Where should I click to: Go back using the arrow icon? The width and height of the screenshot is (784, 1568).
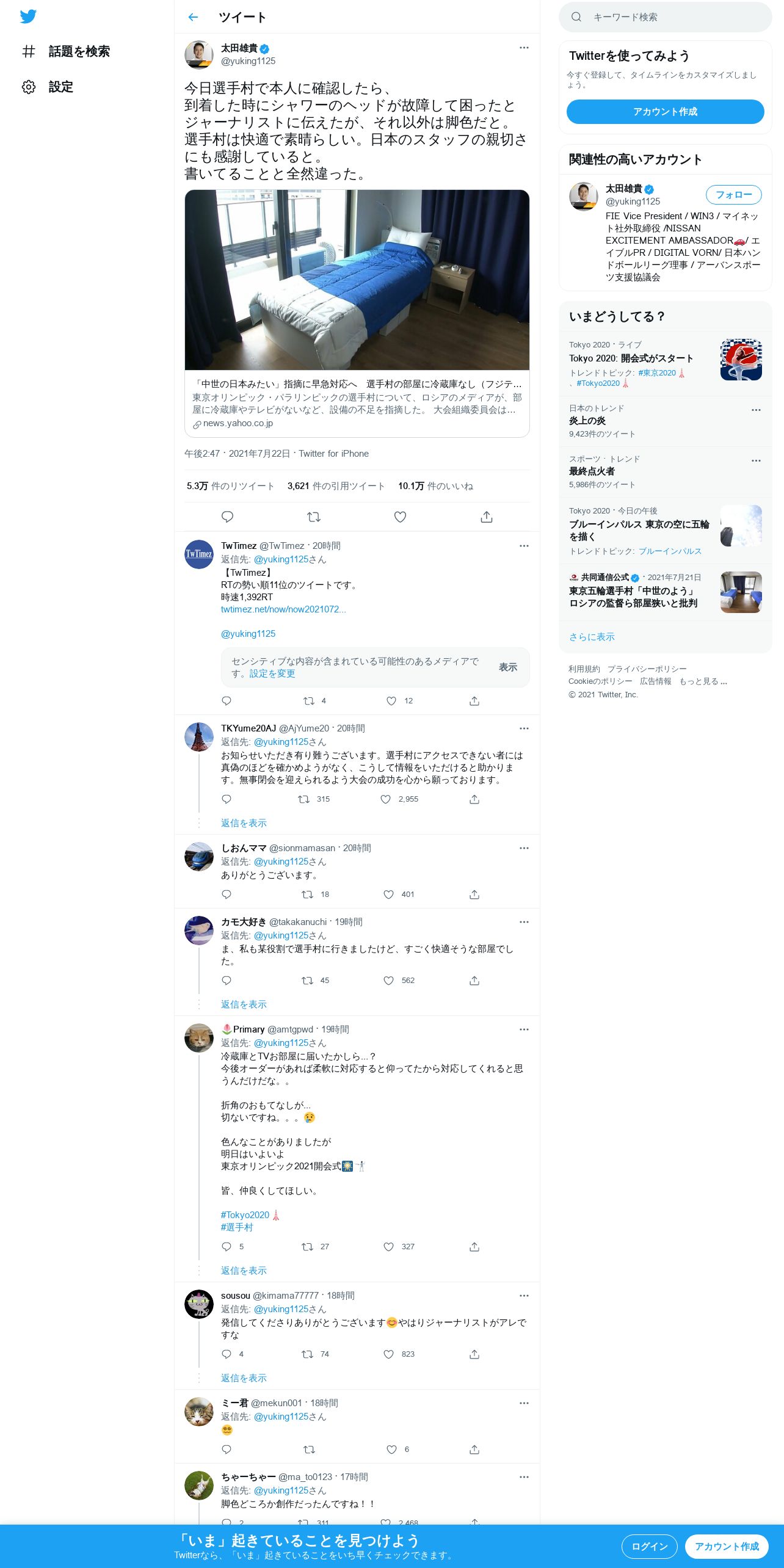tap(193, 17)
